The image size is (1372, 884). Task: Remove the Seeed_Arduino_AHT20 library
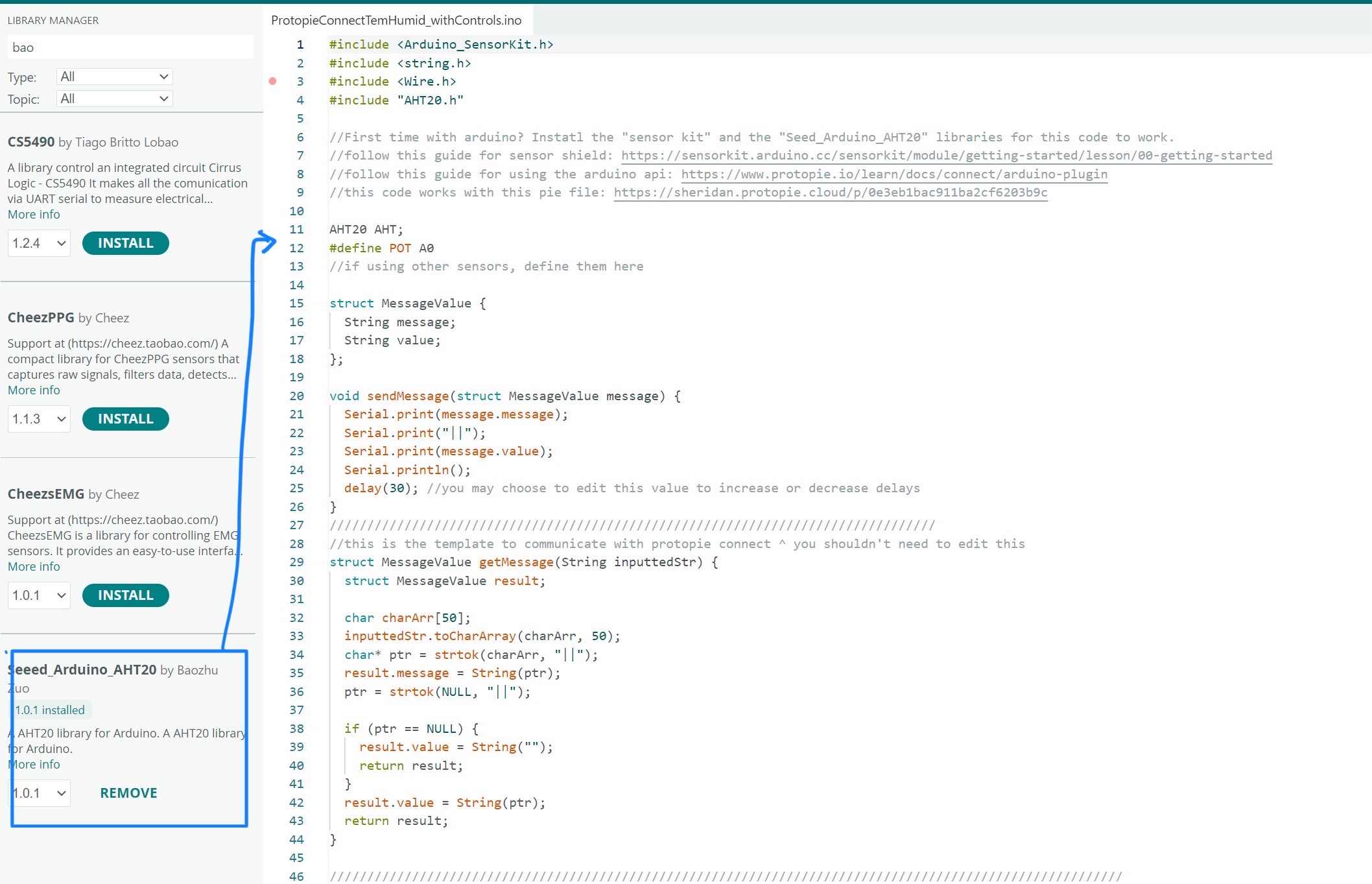(128, 792)
